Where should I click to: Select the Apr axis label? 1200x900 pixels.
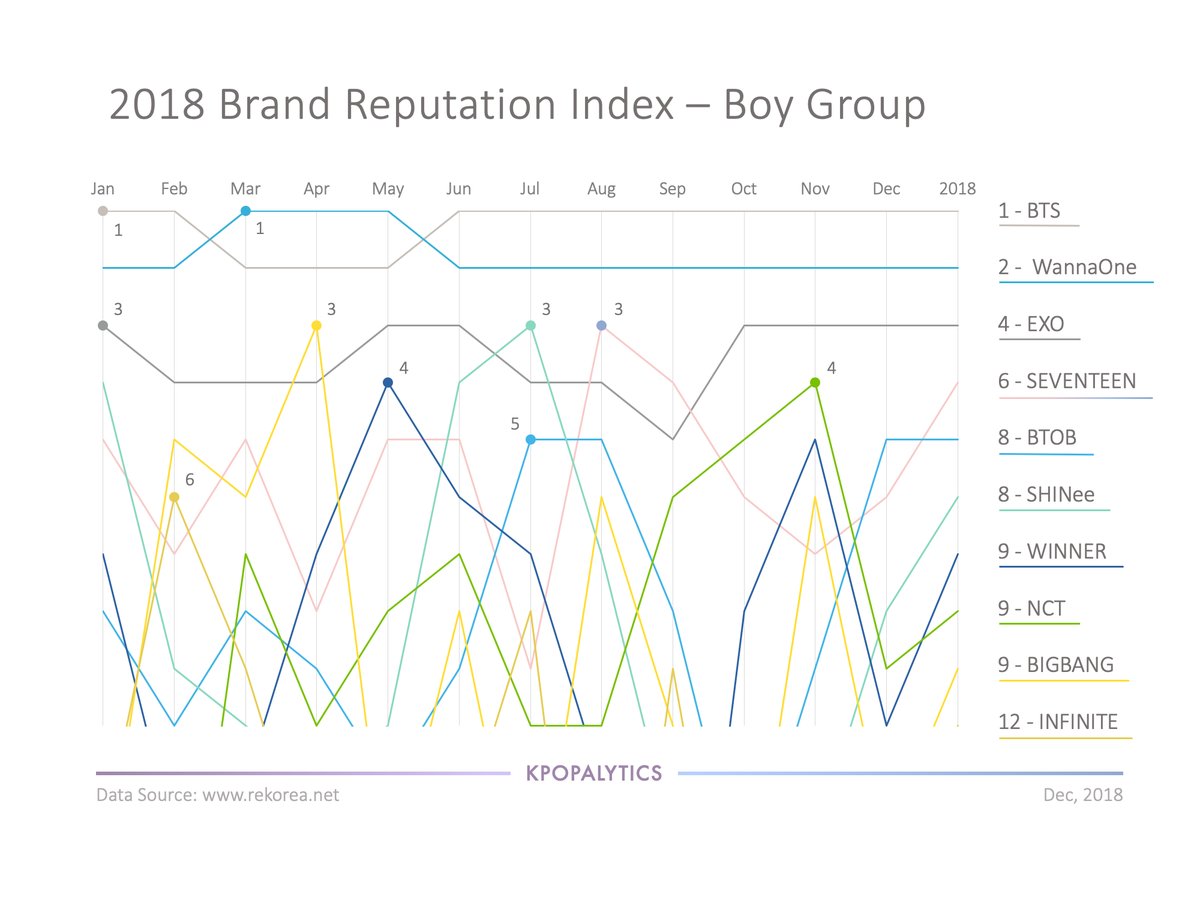point(316,189)
